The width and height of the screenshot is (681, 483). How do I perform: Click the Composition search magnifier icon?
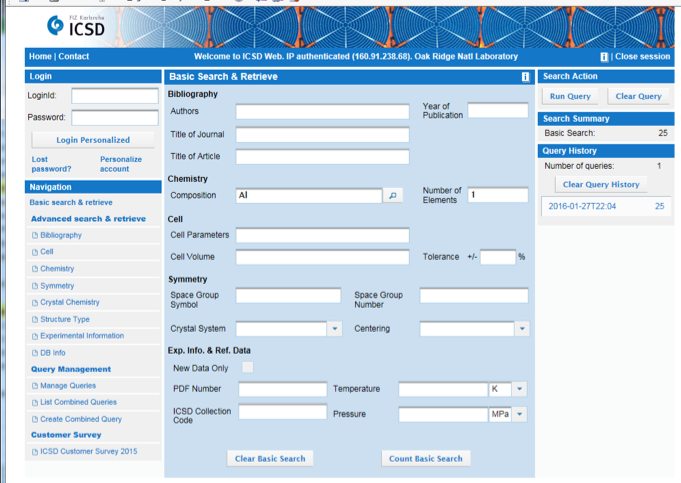393,196
